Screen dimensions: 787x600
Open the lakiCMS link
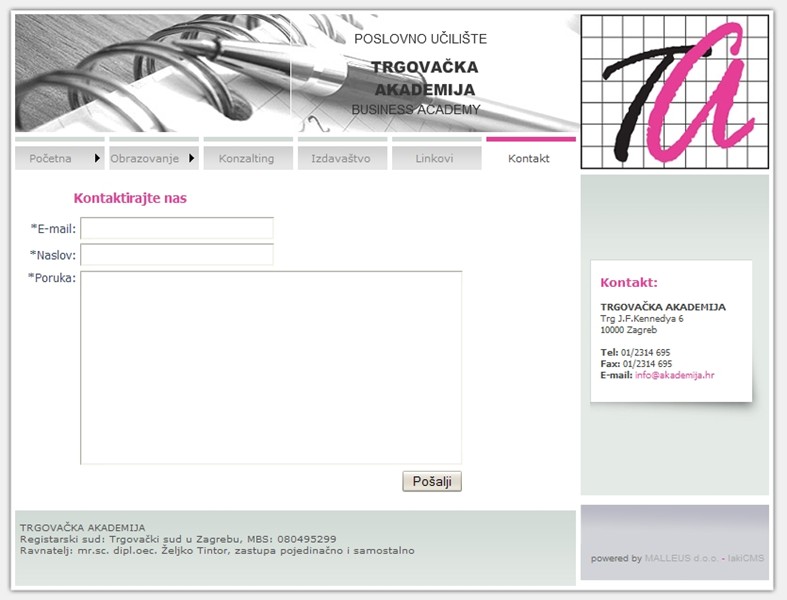pos(745,558)
